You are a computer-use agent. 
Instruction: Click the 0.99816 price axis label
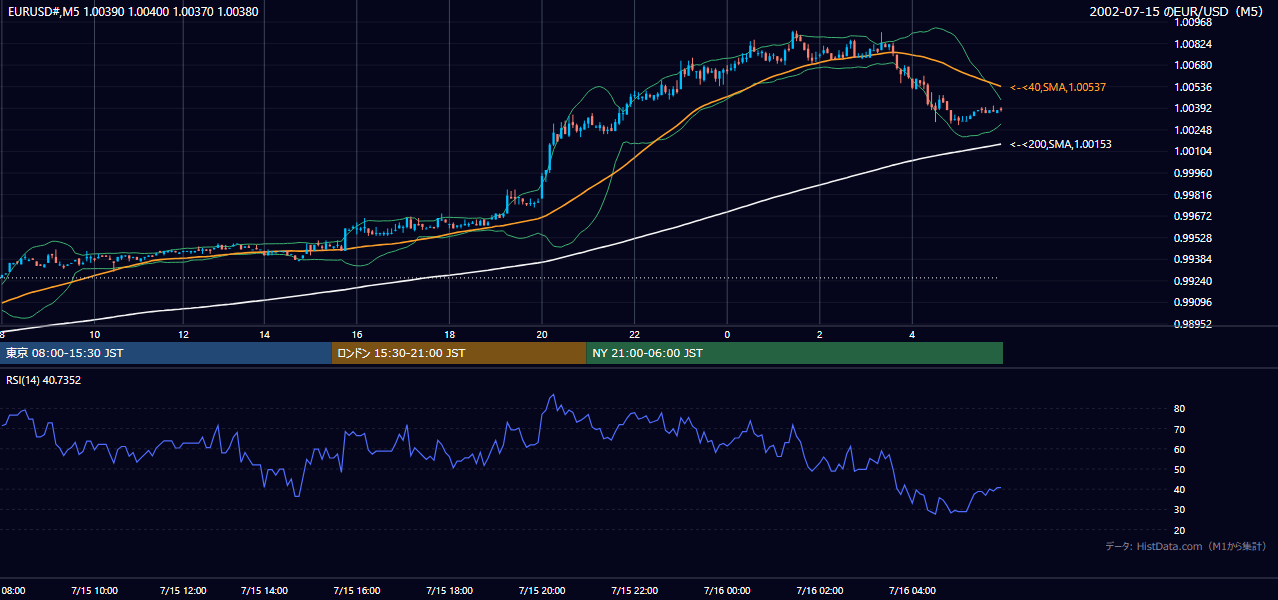[1193, 195]
